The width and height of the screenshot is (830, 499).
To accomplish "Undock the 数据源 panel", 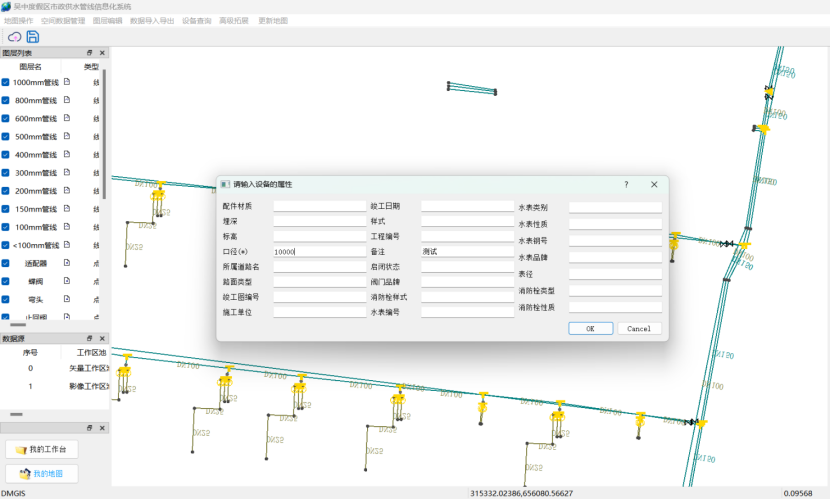I will [x=89, y=339].
